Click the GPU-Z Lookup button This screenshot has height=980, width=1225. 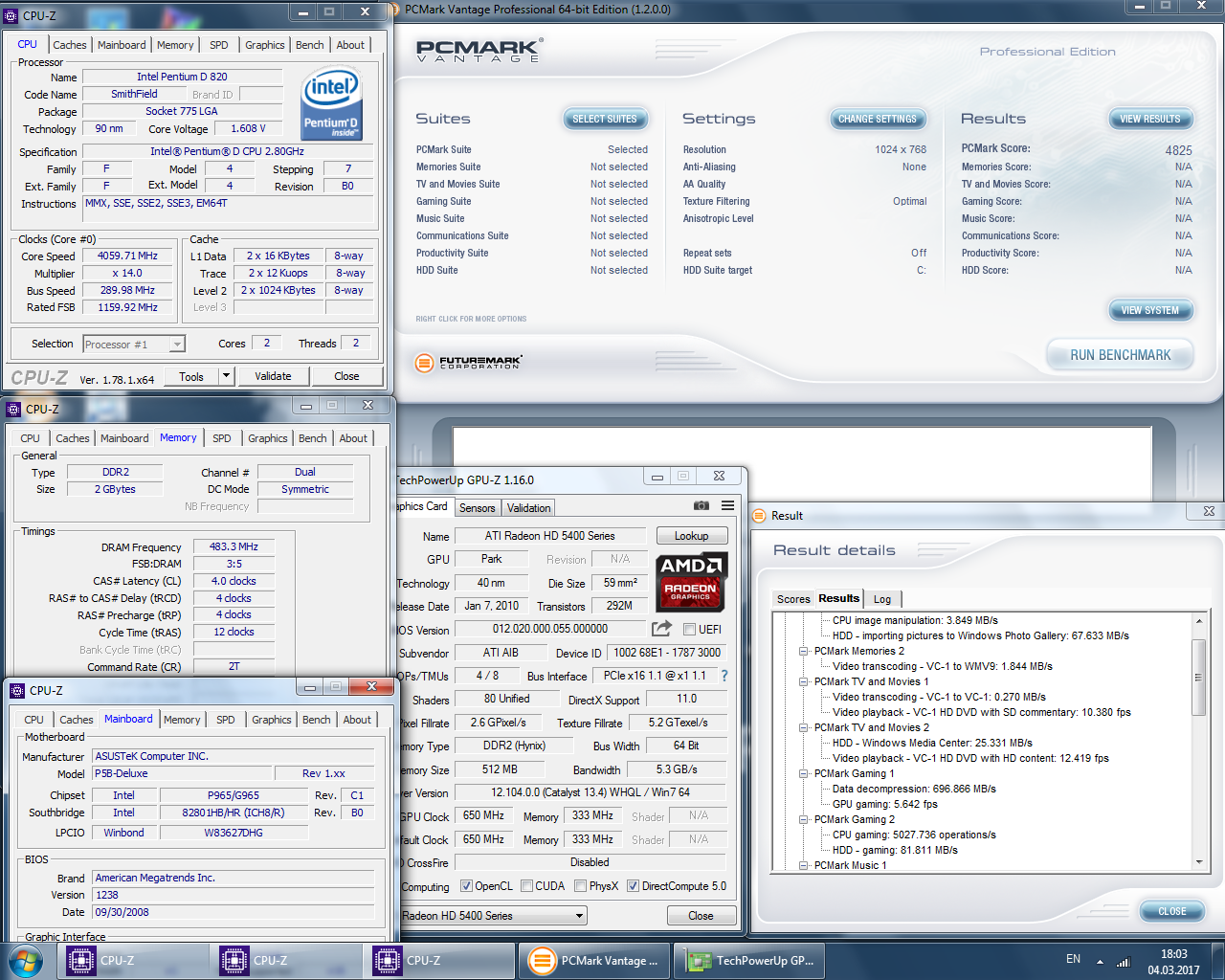692,536
